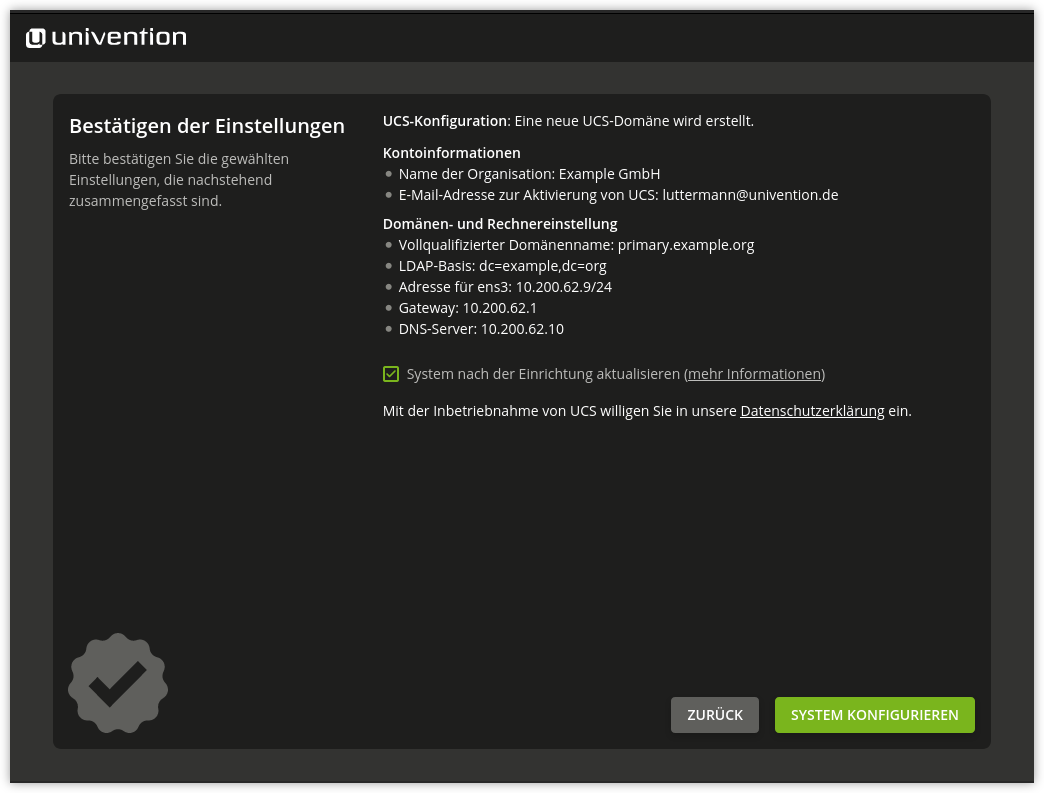1044x793 pixels.
Task: Click the domain name 'primary.example.org' entry
Action: pyautogui.click(x=684, y=244)
